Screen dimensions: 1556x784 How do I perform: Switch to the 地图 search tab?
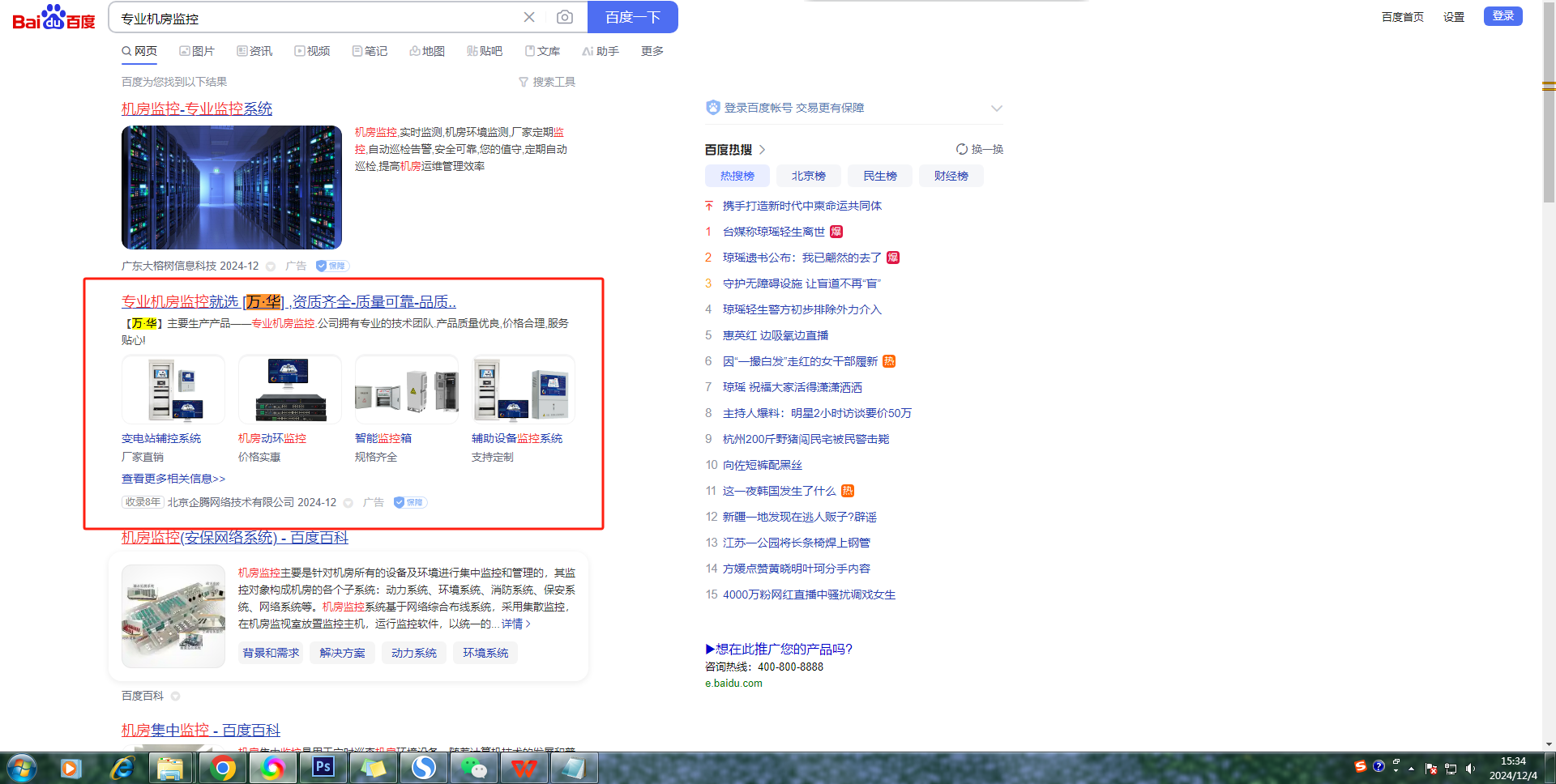coord(427,51)
